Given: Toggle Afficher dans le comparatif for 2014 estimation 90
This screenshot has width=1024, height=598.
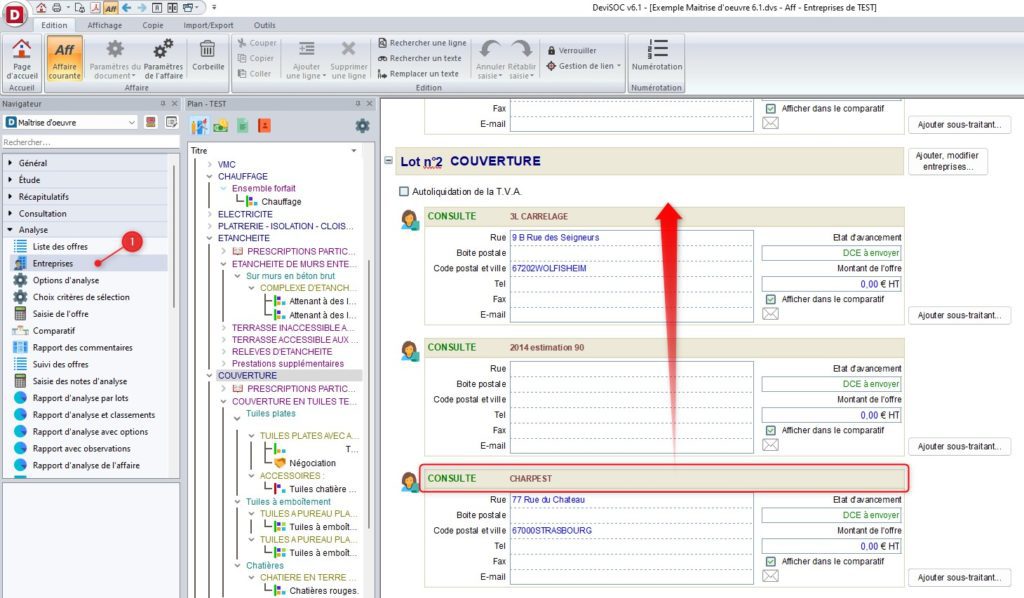Looking at the screenshot, I should click(x=771, y=430).
